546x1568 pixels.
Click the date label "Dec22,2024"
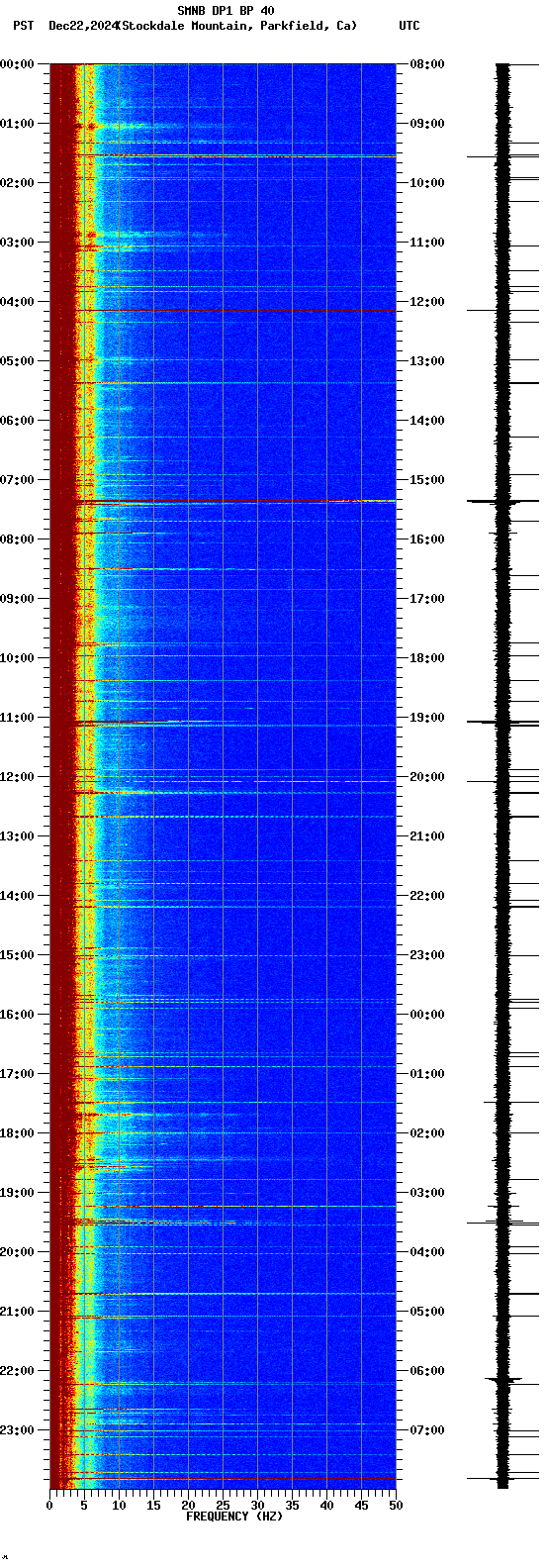coord(83,26)
